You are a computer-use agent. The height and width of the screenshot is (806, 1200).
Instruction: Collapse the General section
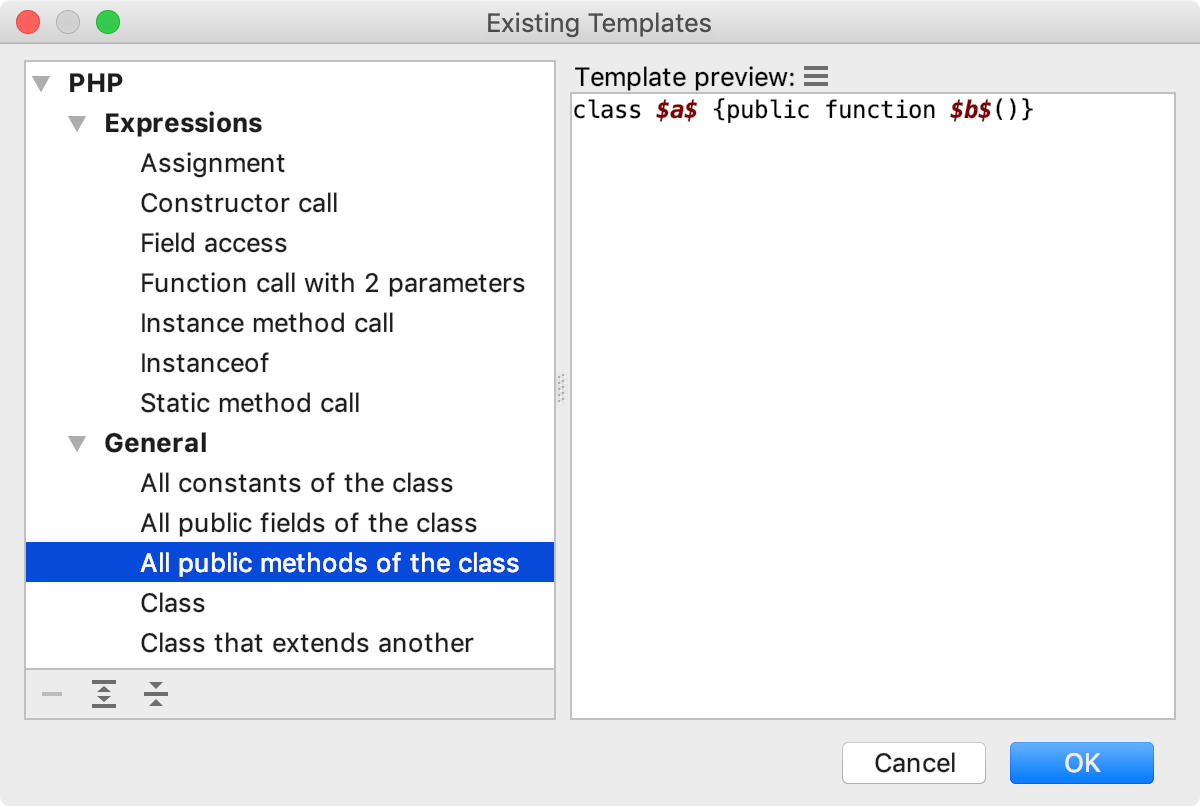coord(77,443)
